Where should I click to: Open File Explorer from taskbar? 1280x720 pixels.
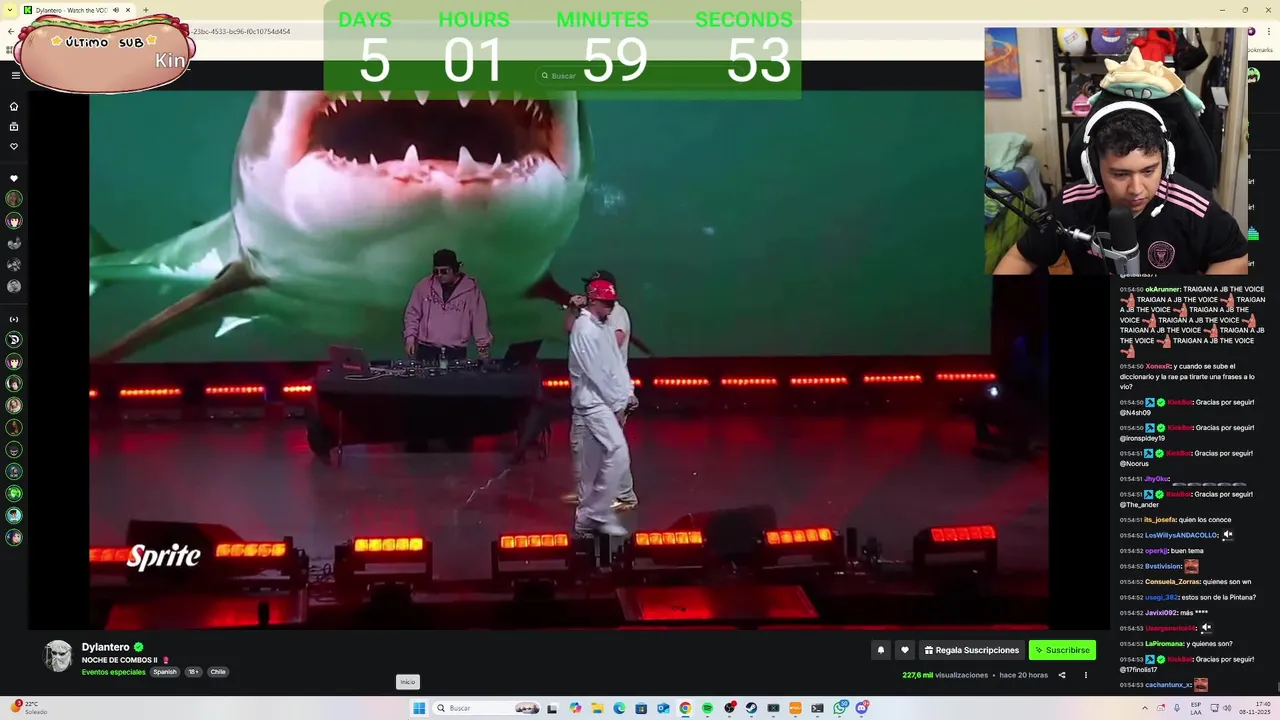click(x=597, y=708)
